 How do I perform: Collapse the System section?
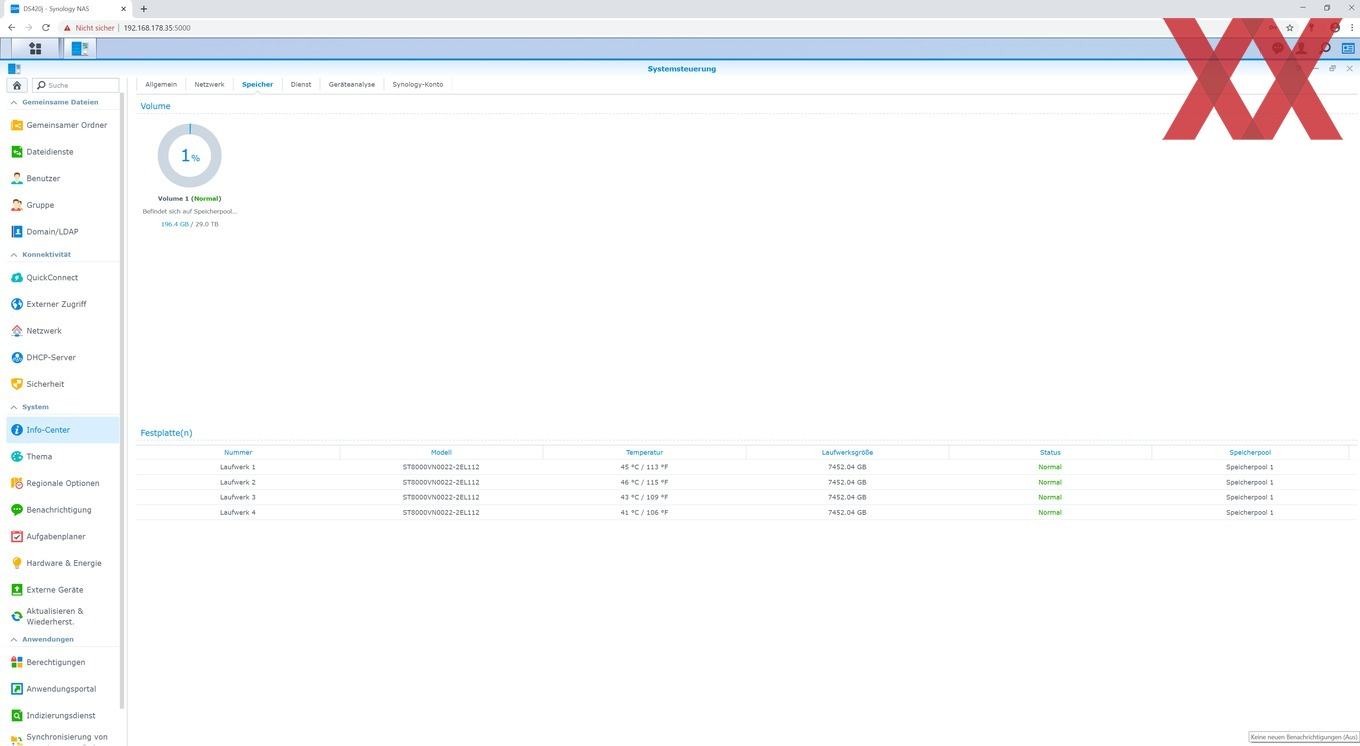tap(14, 407)
